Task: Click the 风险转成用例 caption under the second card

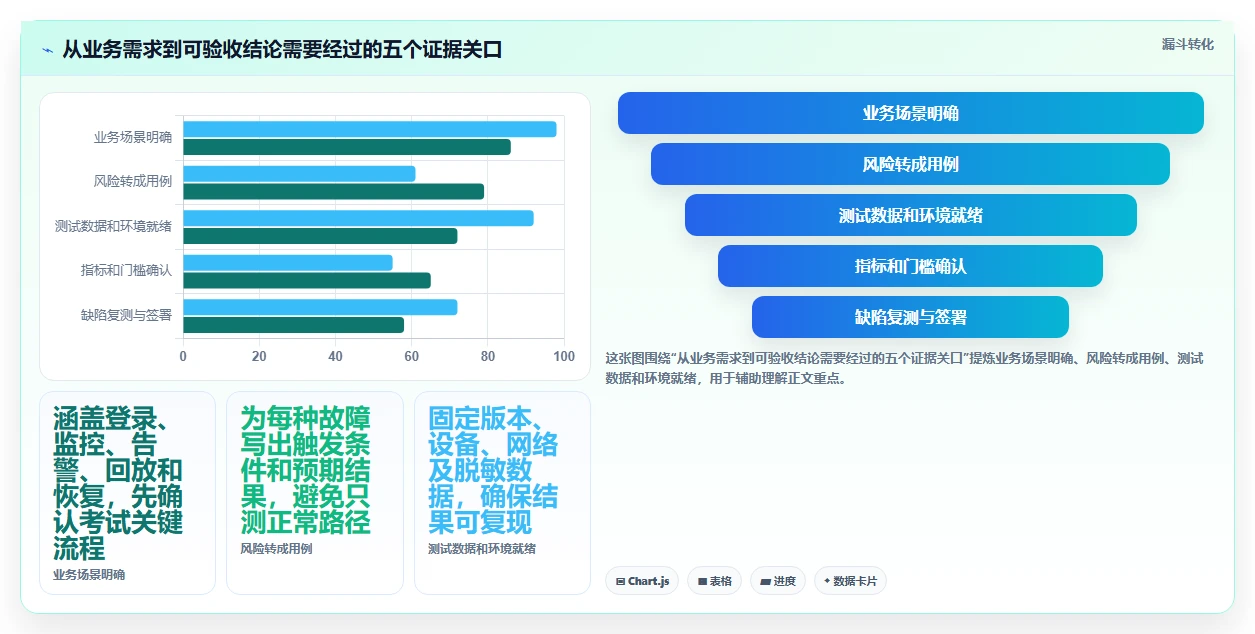Action: (x=276, y=549)
